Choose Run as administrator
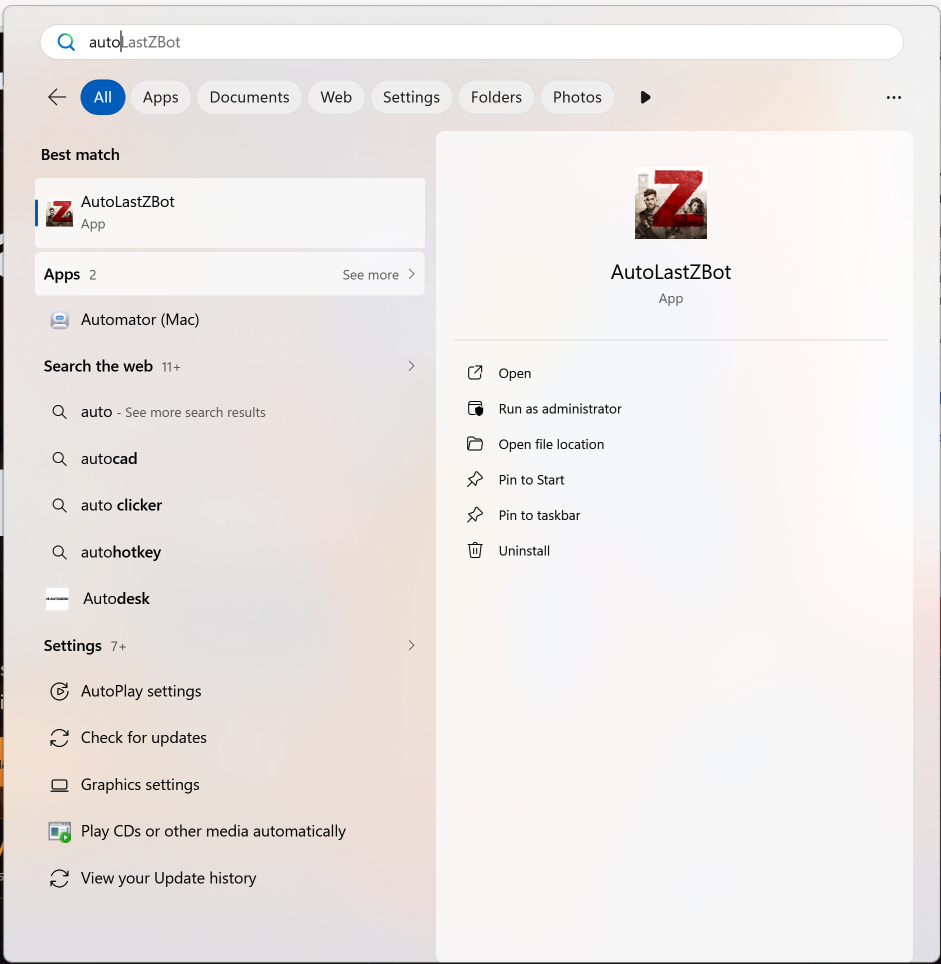Screen dimensions: 941x964 (560, 409)
